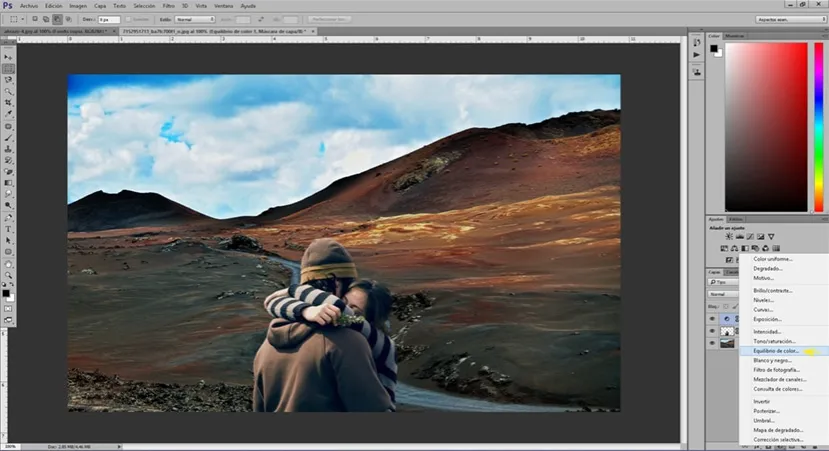Hide the bottom background layer

(x=712, y=343)
